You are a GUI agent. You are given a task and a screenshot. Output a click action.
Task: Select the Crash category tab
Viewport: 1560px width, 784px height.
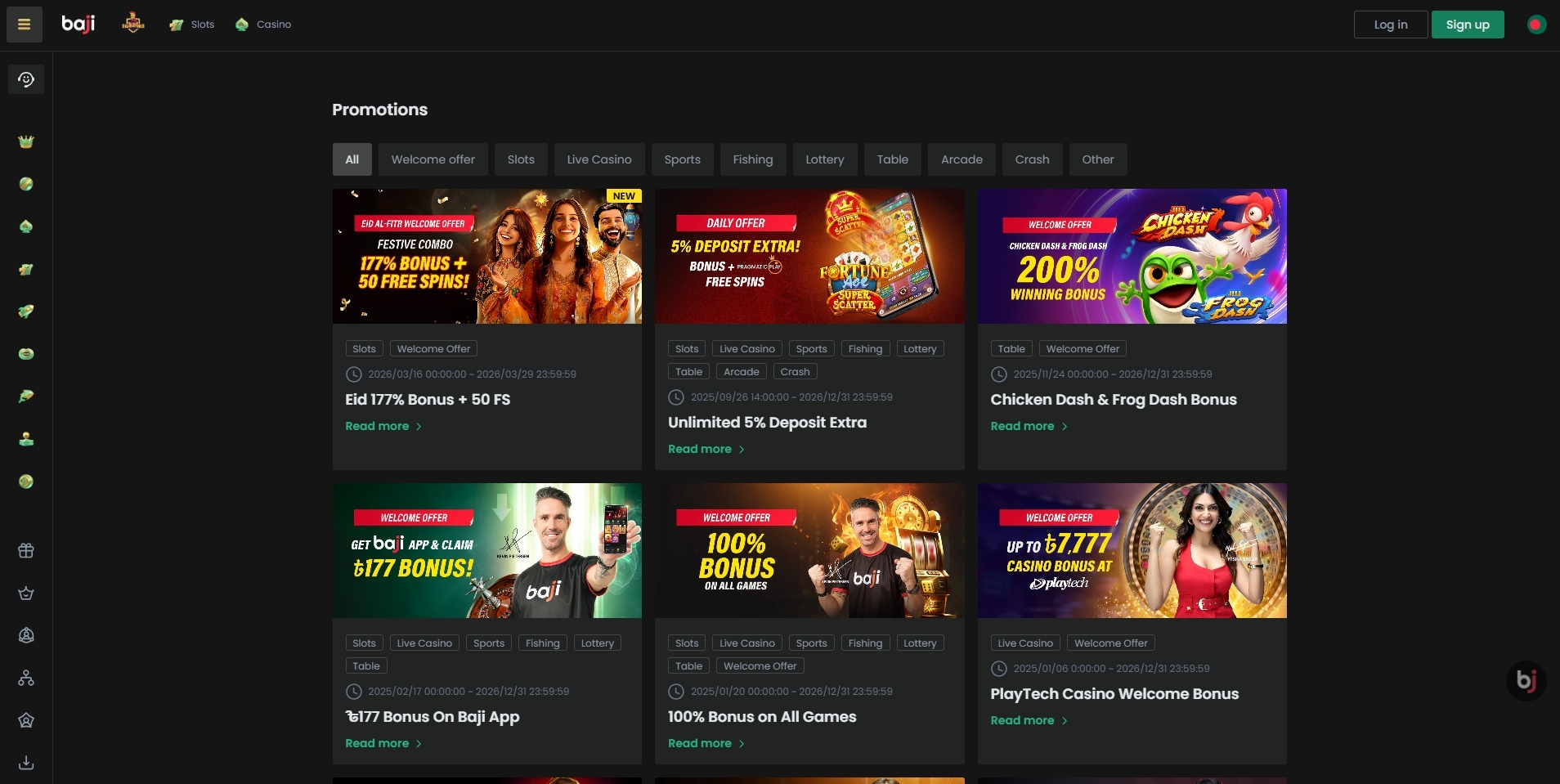click(1032, 159)
